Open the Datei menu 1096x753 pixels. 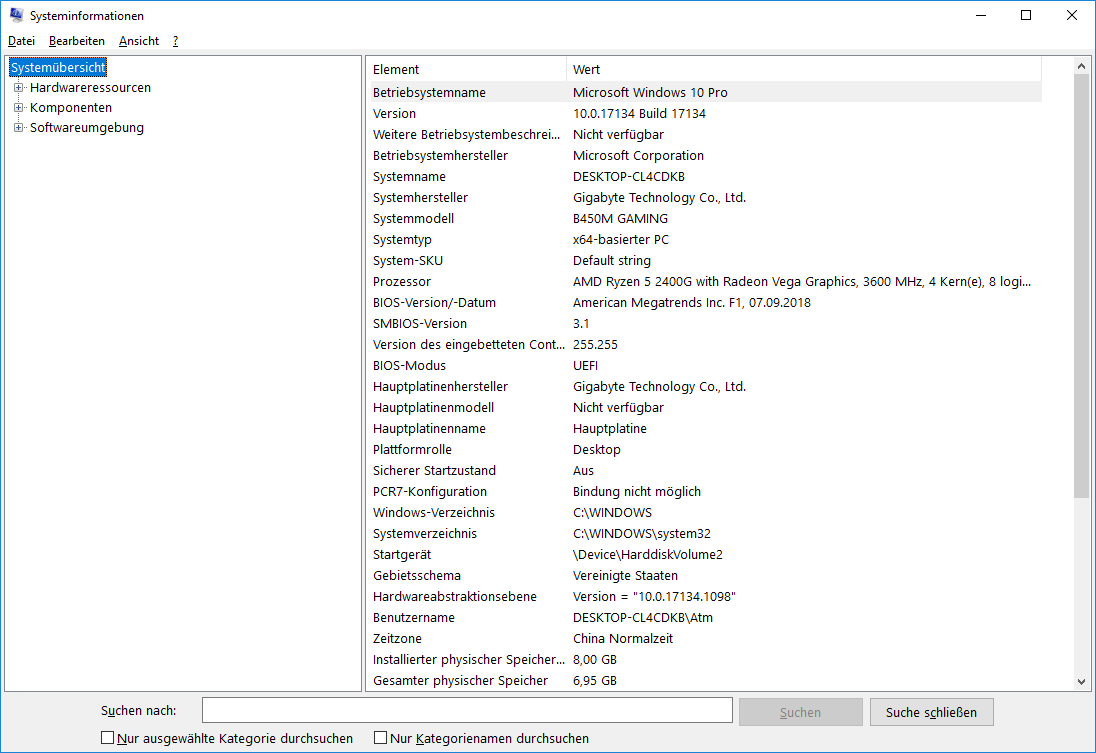pos(21,41)
